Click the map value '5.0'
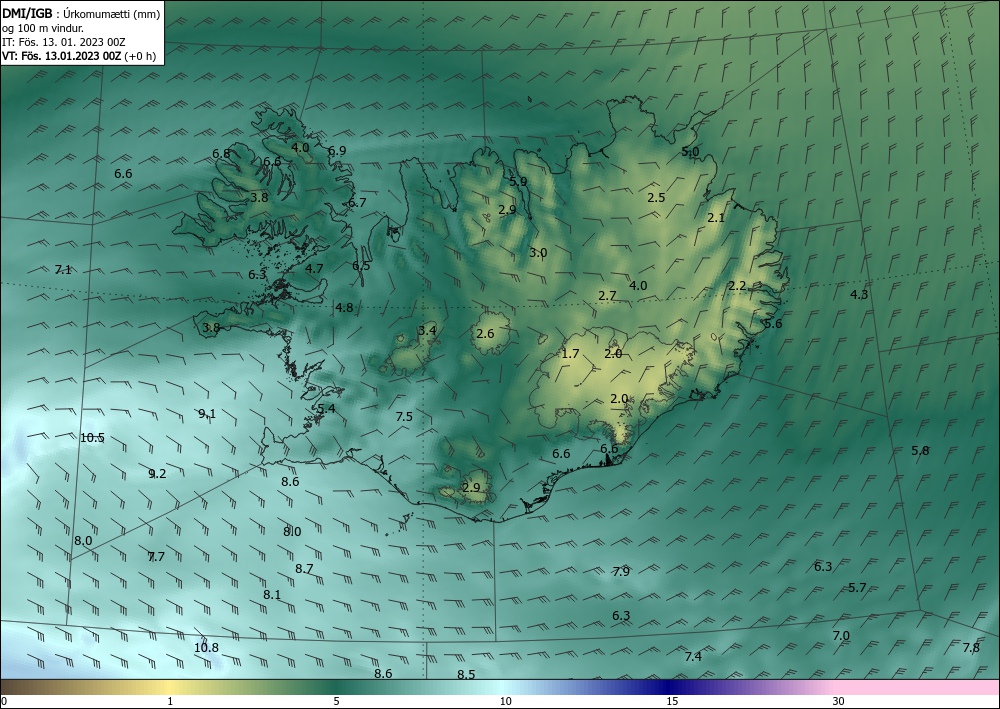The height and width of the screenshot is (709, 1000). (x=690, y=152)
